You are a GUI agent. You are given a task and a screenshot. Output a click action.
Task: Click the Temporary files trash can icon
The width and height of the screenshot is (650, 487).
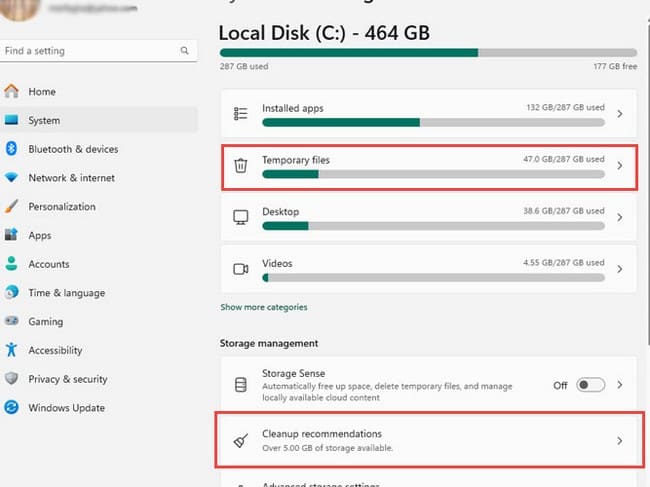[240, 166]
